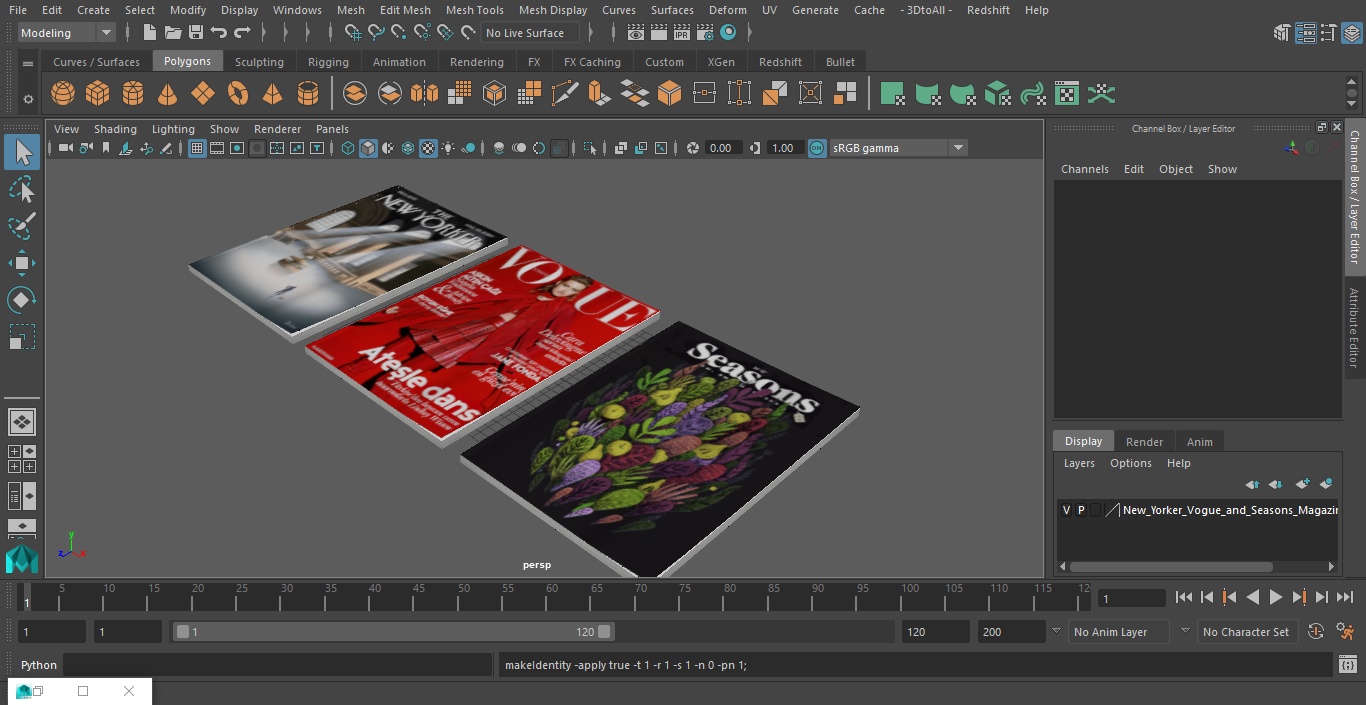The image size is (1366, 705).
Task: Activate the Lasso Select tool
Action: [x=22, y=189]
